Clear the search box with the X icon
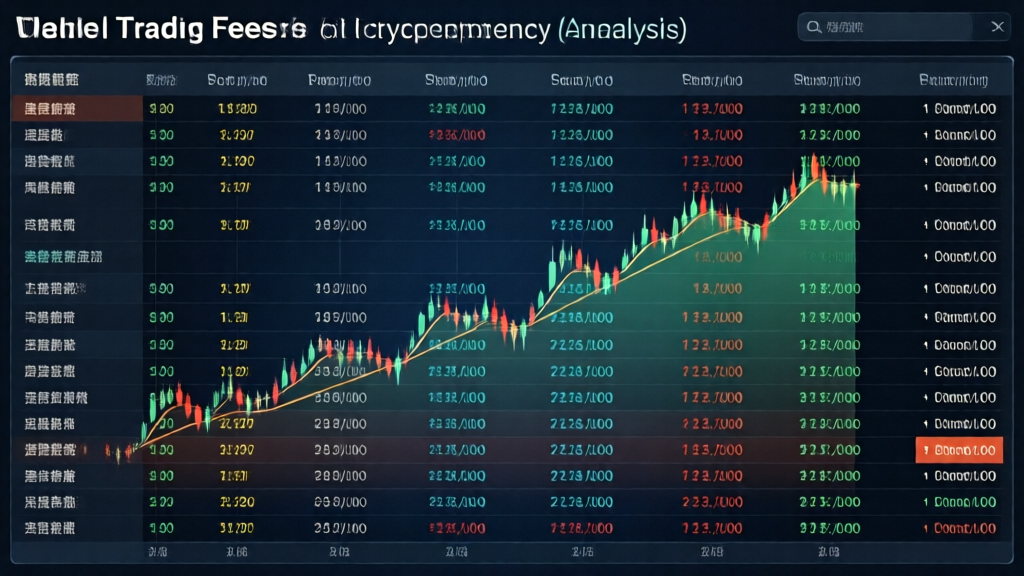 coord(996,27)
